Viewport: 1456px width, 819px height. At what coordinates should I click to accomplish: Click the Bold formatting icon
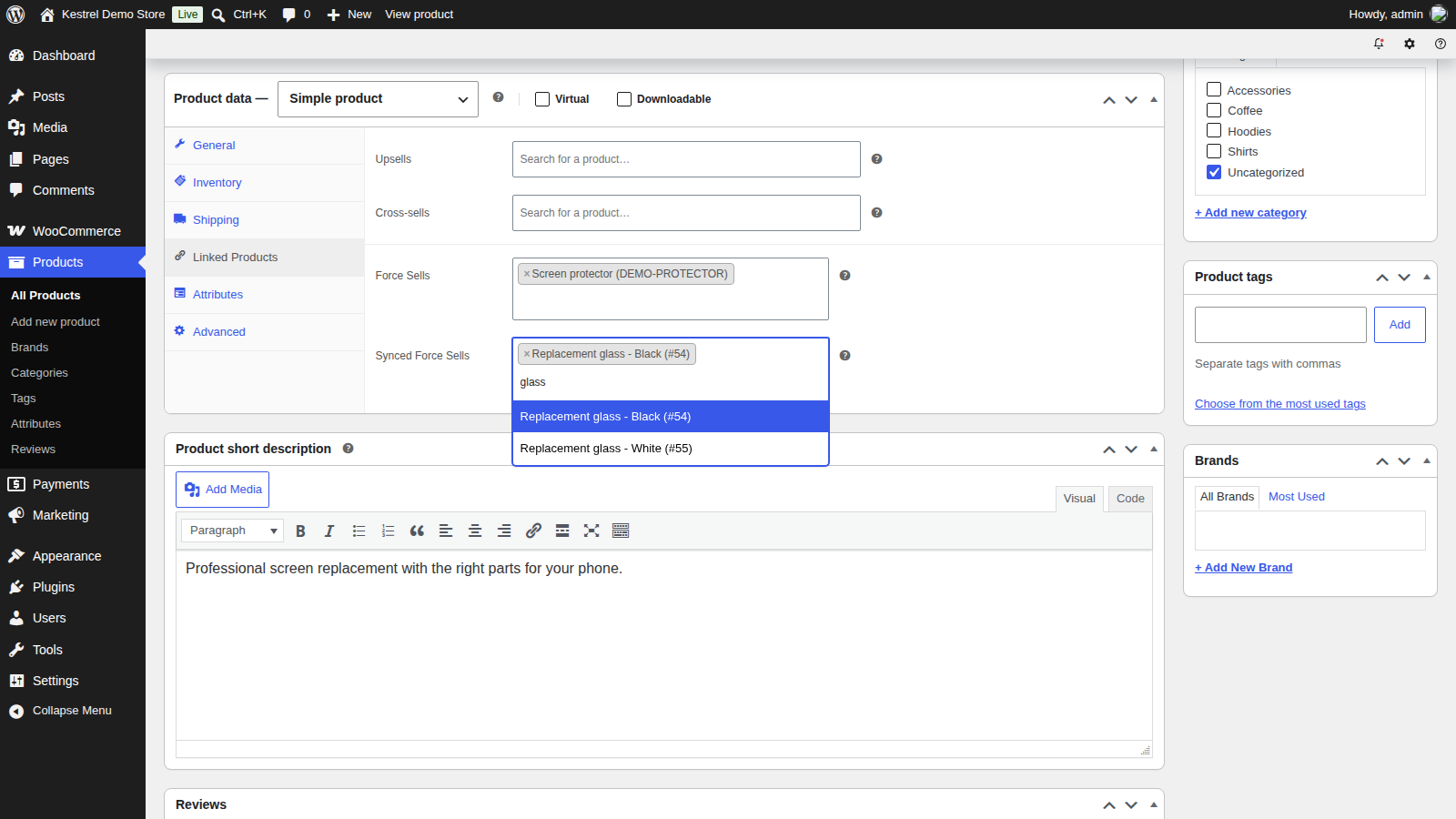(300, 531)
